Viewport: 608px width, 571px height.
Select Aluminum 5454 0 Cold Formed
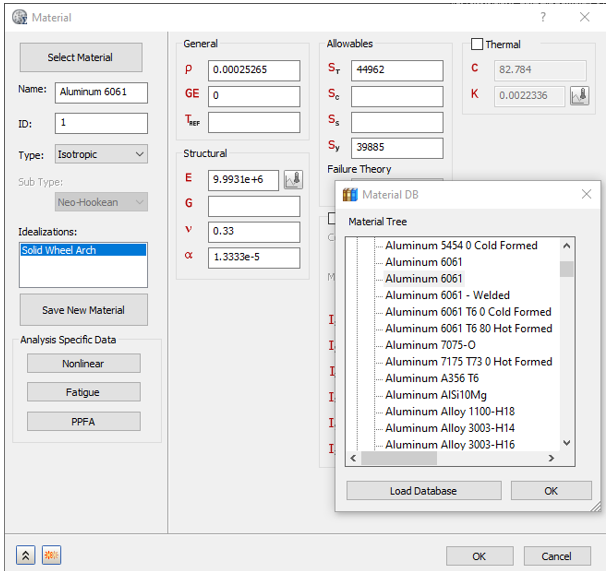click(x=461, y=245)
